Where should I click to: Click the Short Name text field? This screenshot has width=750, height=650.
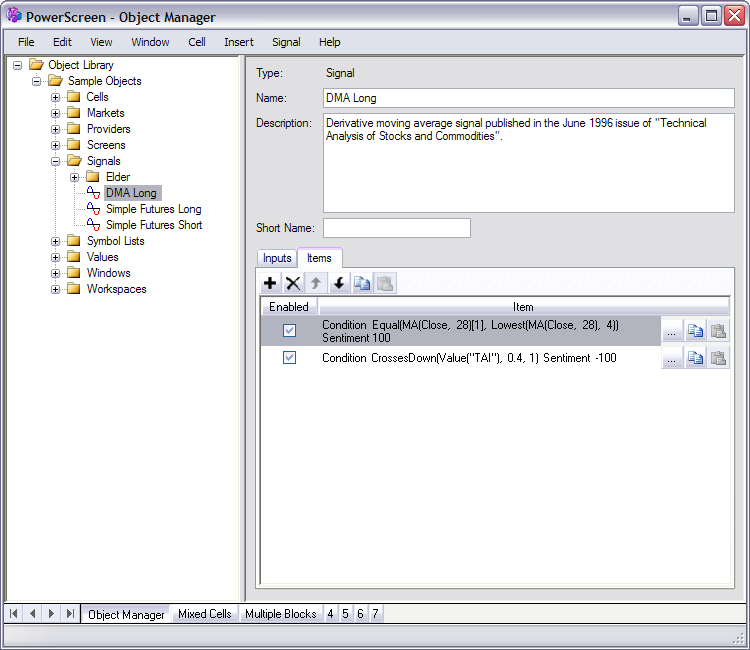click(x=396, y=228)
